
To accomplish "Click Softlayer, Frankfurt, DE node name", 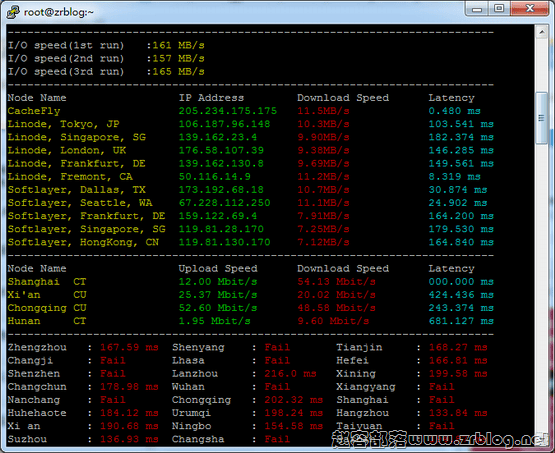I will point(87,216).
